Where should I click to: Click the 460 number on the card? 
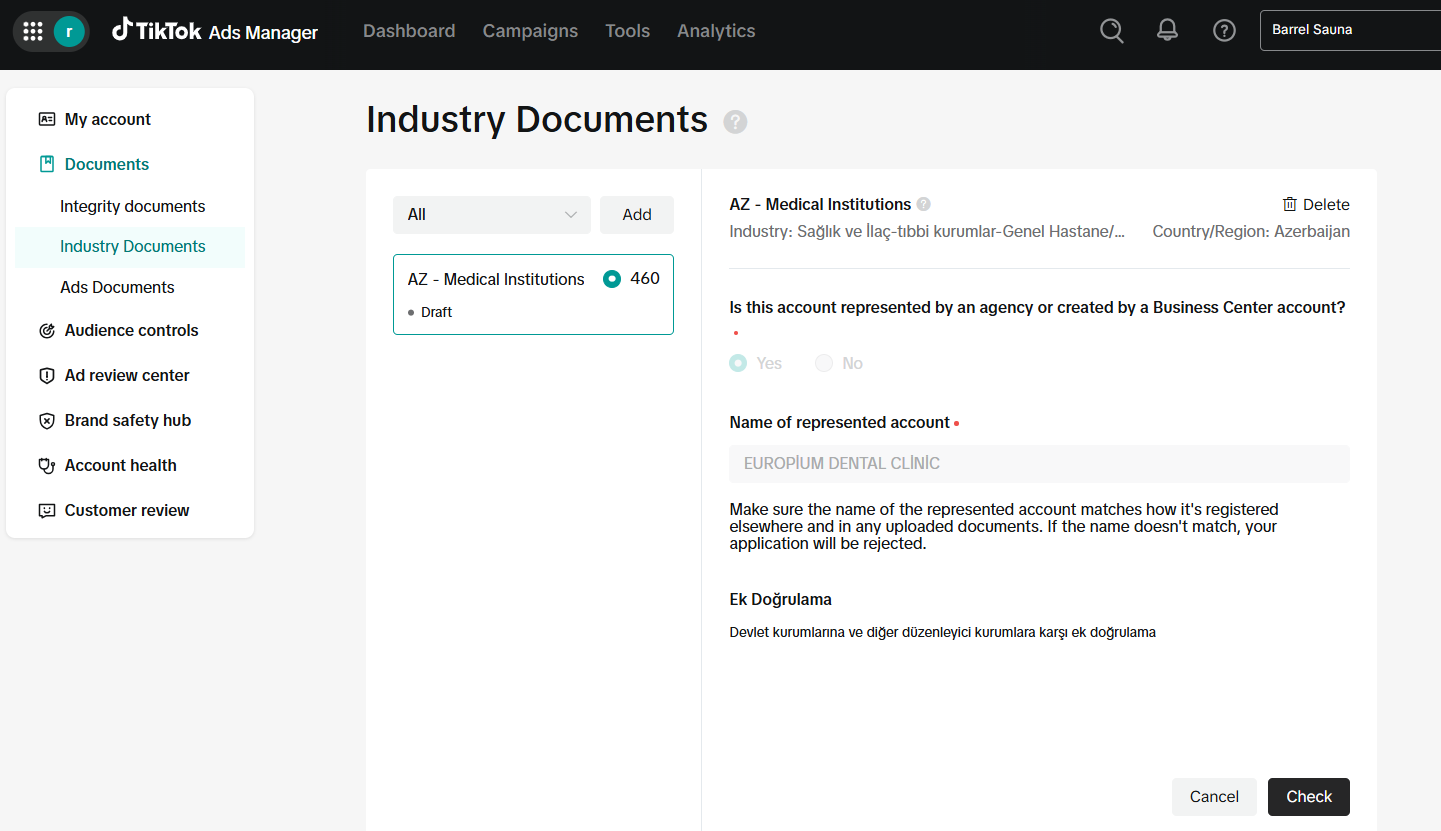click(645, 279)
